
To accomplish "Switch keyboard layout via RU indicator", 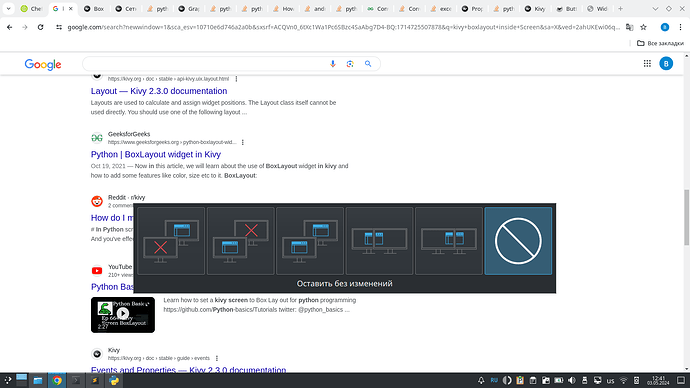I will (x=494, y=381).
